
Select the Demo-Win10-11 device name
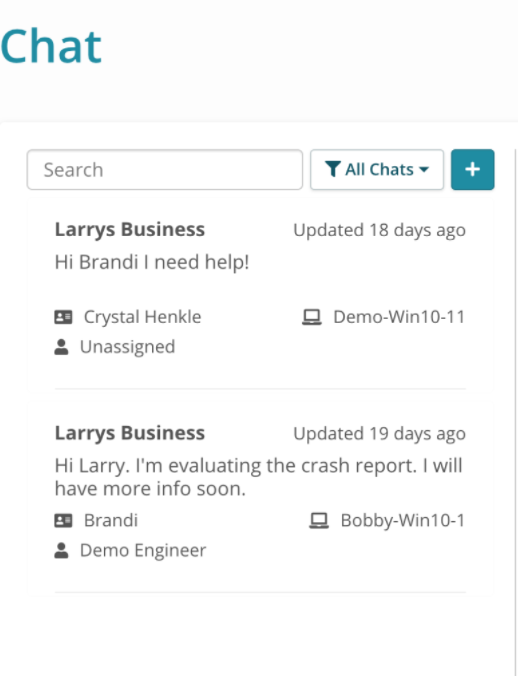[399, 317]
